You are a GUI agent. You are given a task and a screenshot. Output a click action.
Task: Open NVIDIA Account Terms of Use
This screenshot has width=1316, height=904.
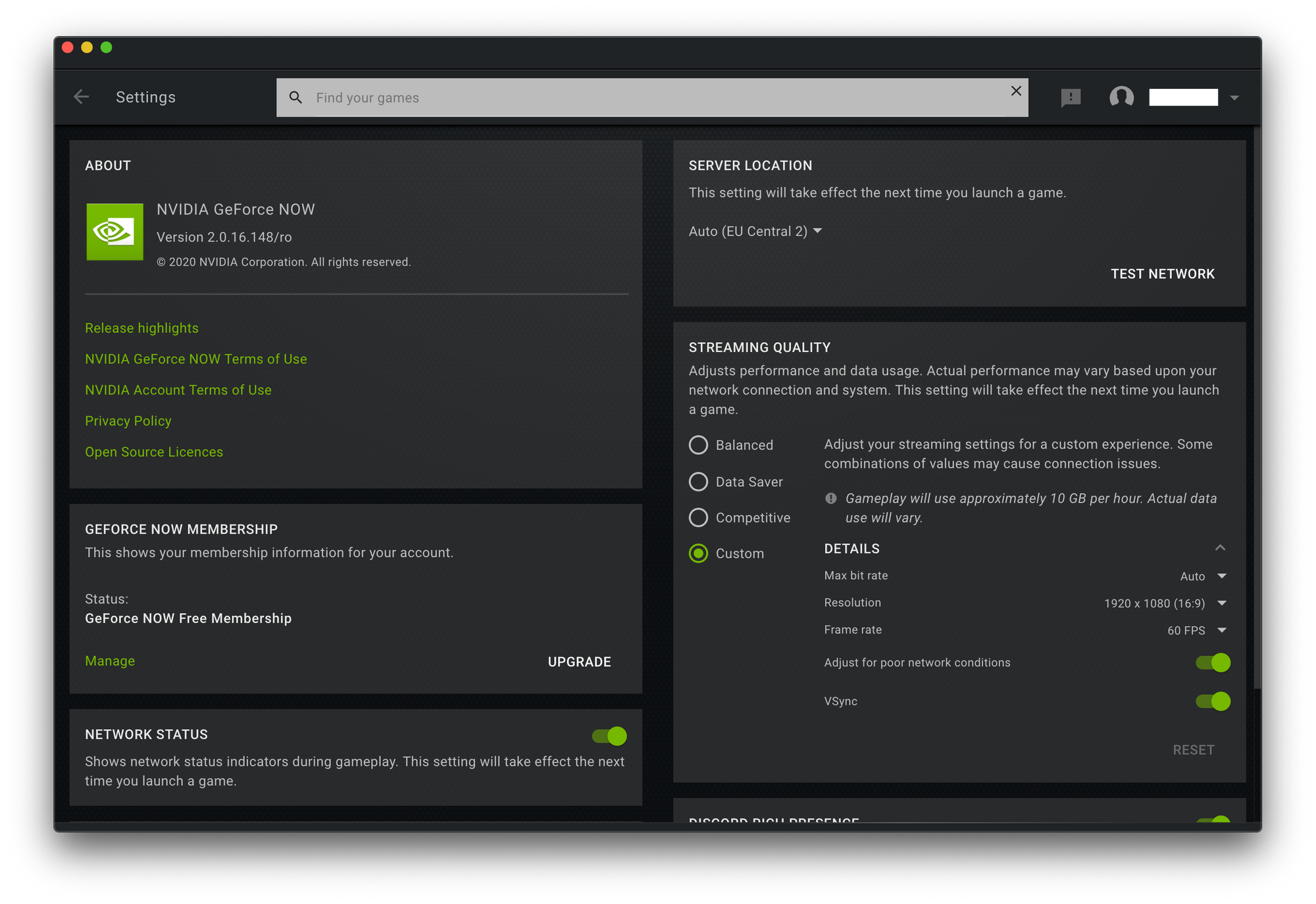coord(178,390)
